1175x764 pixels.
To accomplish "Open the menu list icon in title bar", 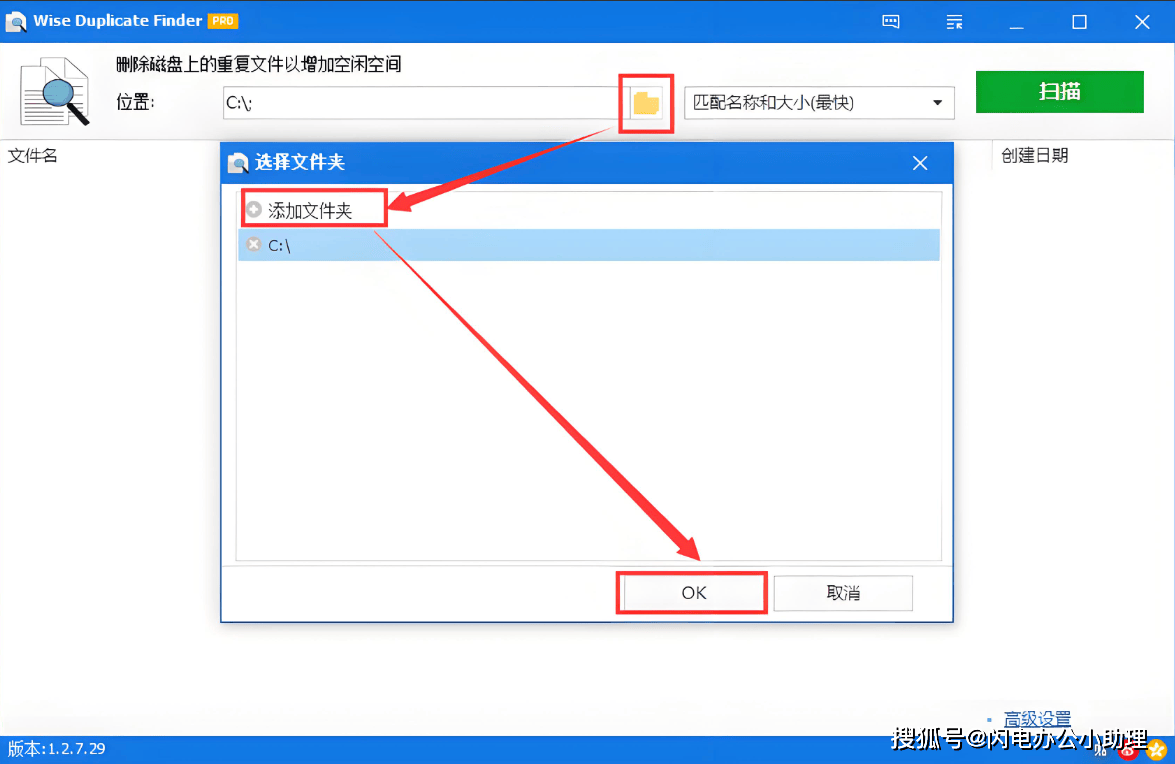I will pos(954,22).
